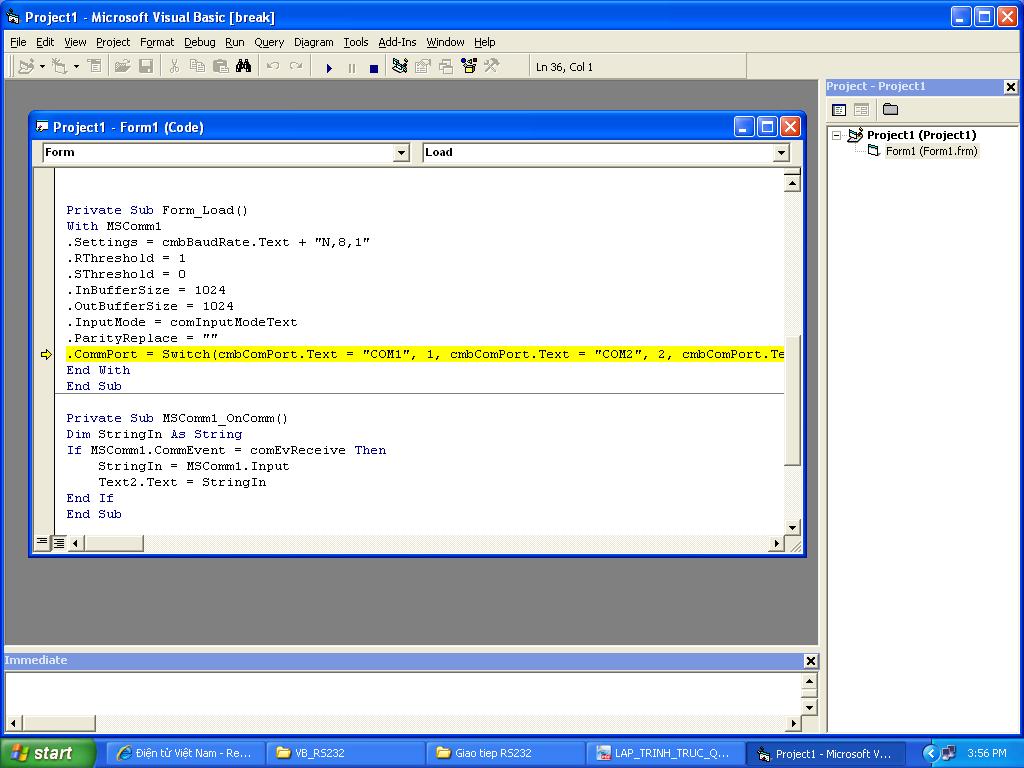
Task: Open the Add Form dropdown arrow
Action: click(76, 67)
